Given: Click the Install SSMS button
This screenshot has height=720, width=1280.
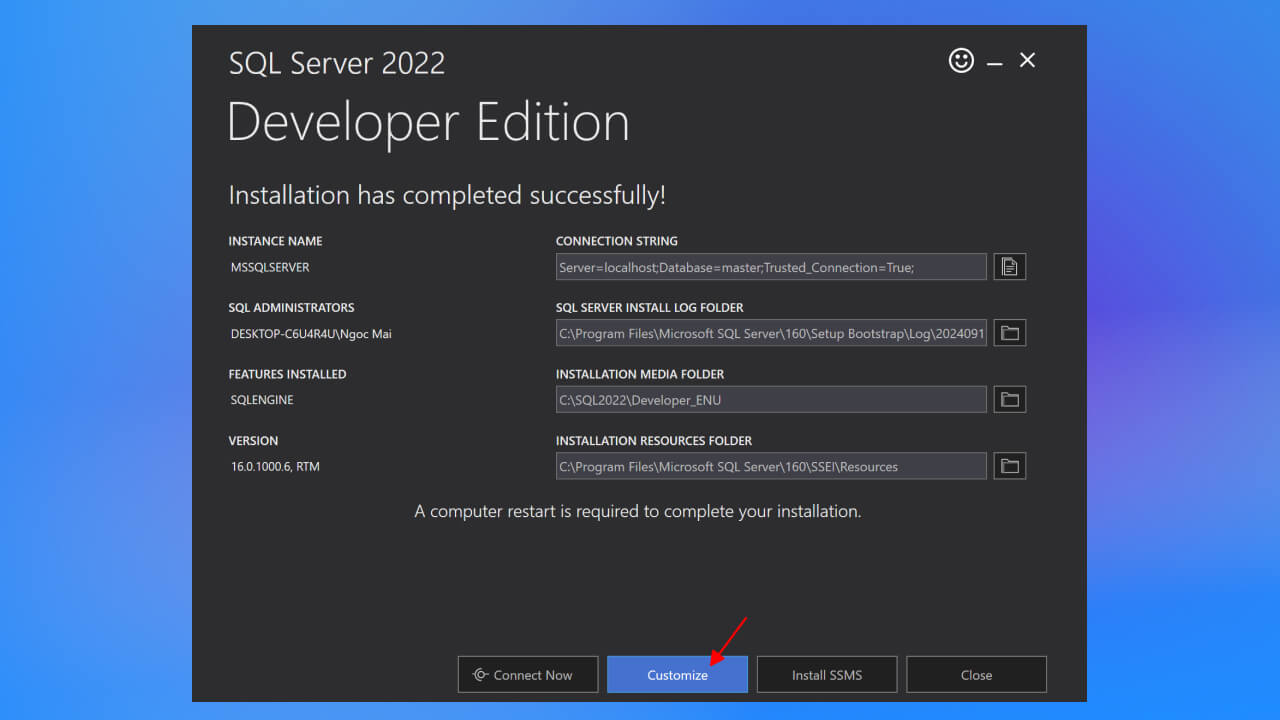Looking at the screenshot, I should point(827,675).
